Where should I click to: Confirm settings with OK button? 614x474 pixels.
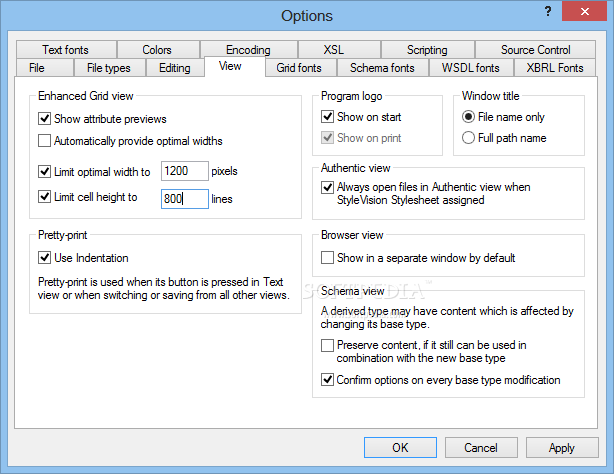(400, 447)
